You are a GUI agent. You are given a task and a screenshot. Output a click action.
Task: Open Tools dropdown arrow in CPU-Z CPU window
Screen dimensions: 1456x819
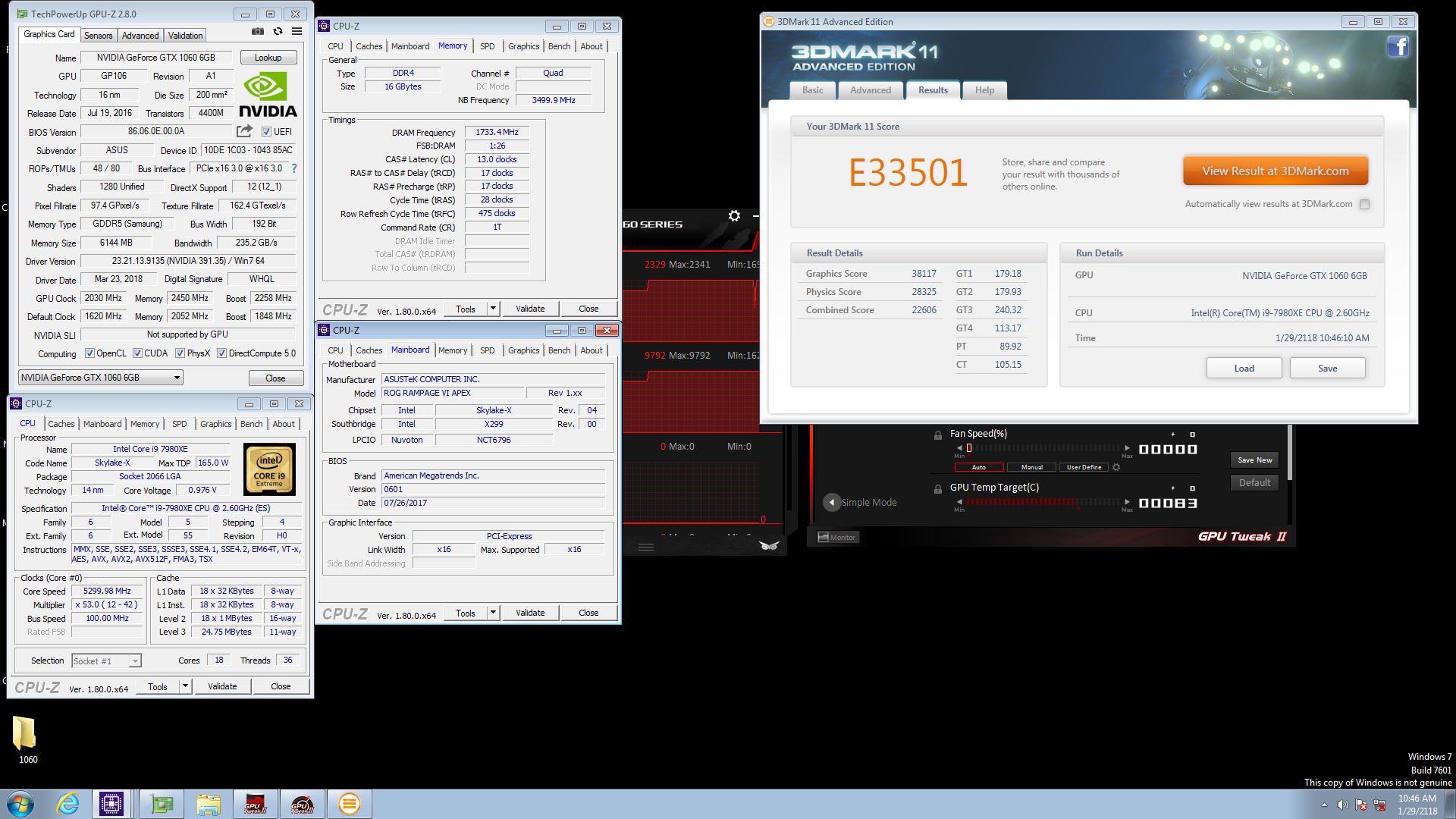pos(185,686)
